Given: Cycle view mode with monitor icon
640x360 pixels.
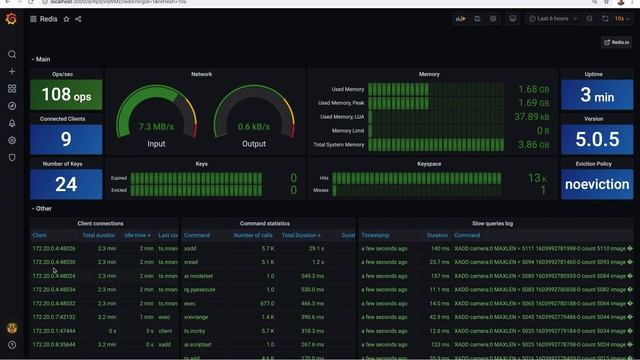Looking at the screenshot, I should click(x=513, y=19).
